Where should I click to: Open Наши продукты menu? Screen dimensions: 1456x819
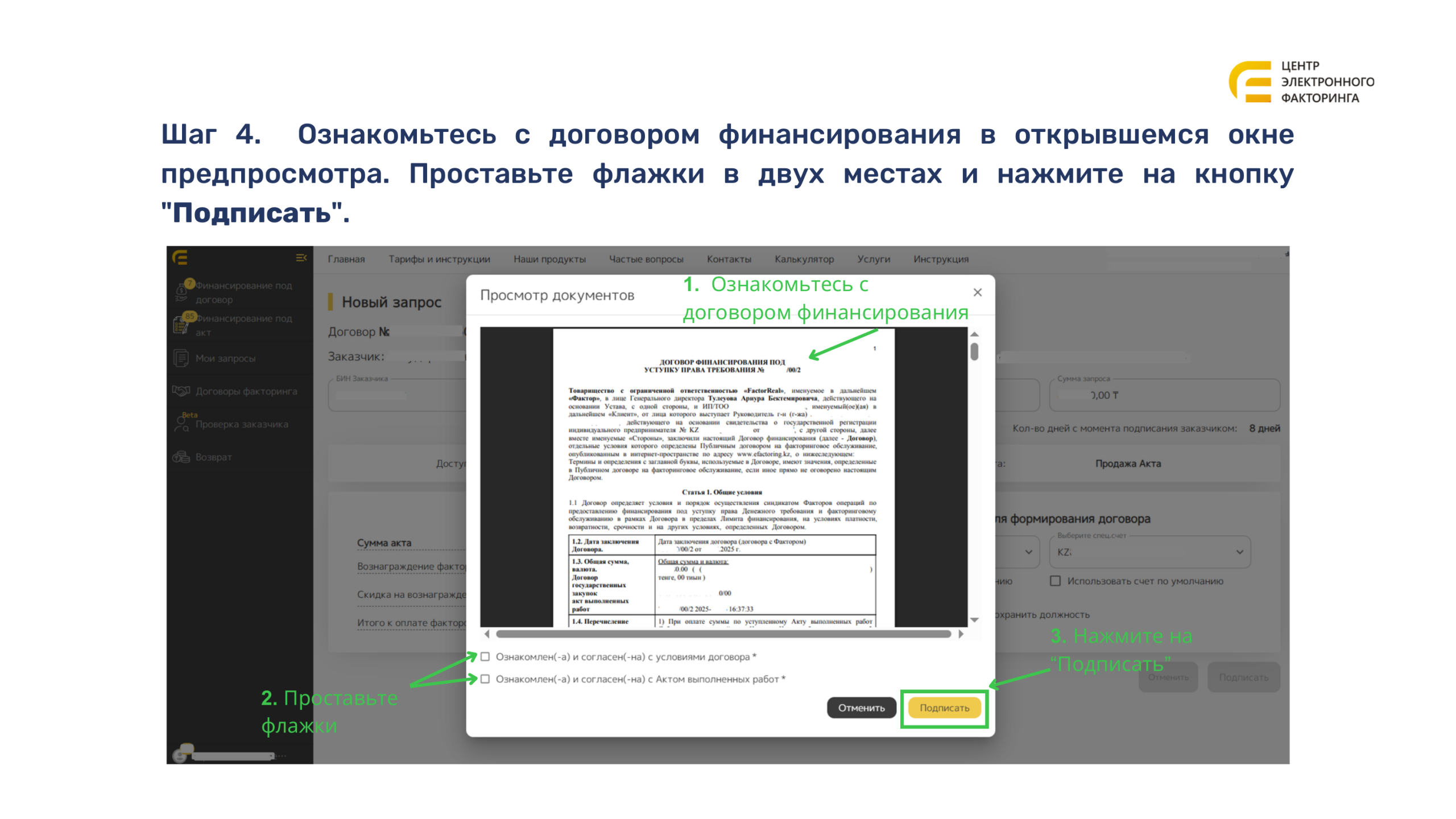[x=549, y=259]
